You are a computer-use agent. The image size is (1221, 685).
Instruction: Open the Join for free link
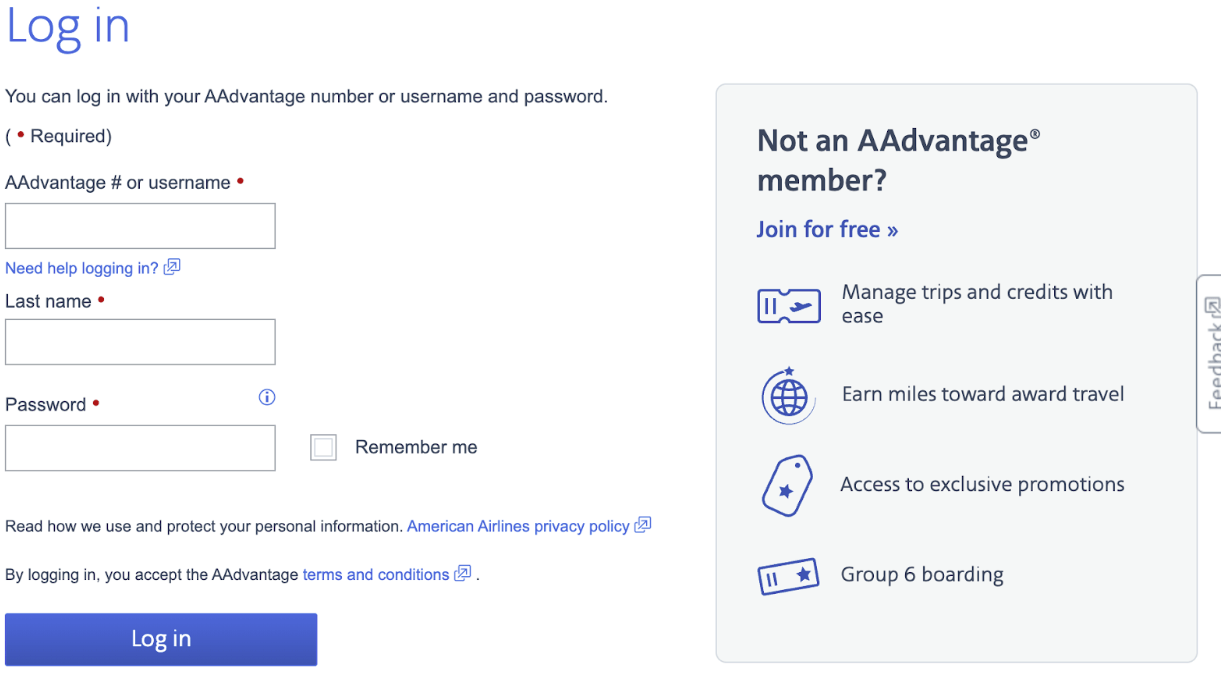[827, 229]
